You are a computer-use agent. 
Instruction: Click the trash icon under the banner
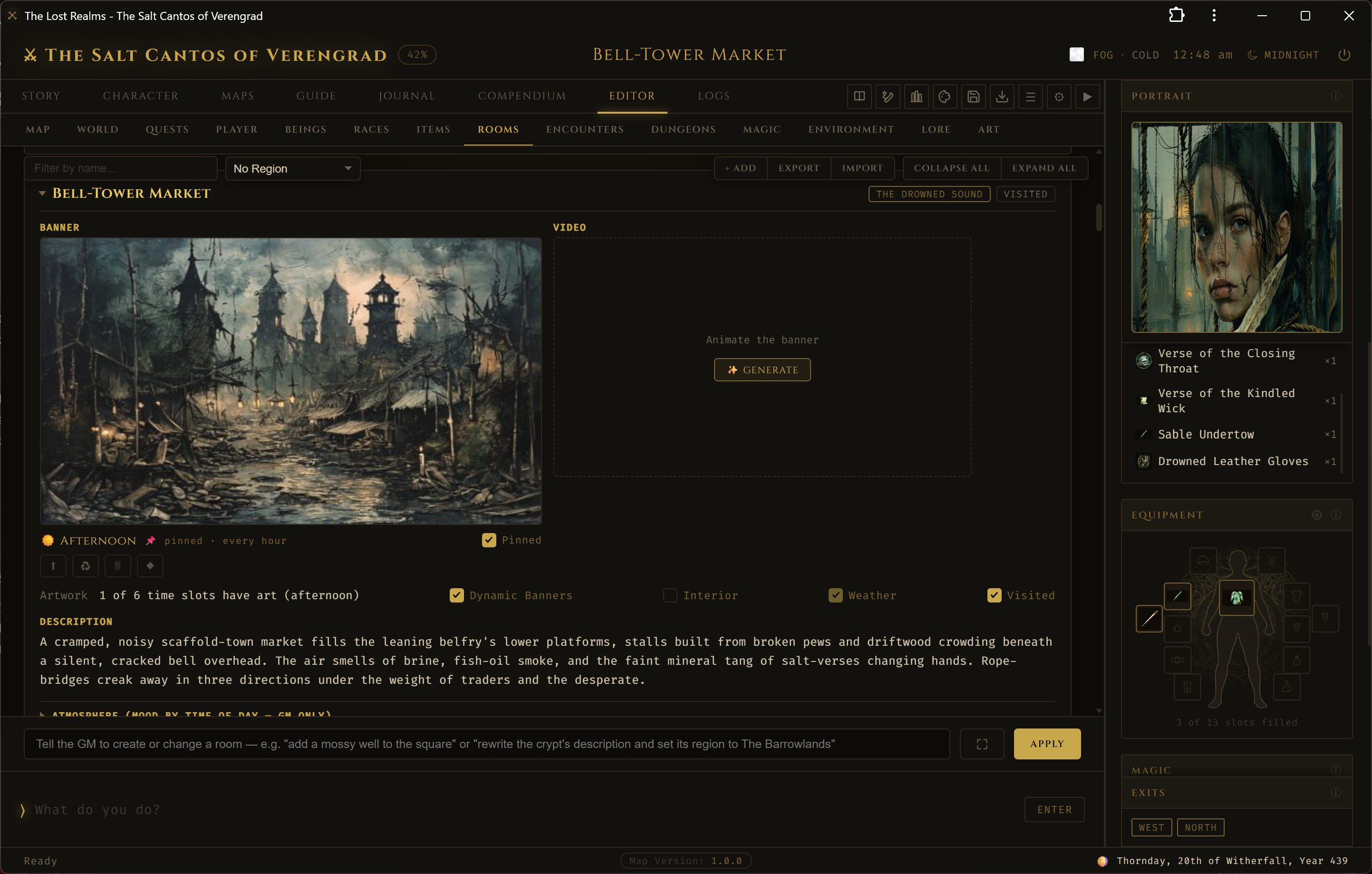[118, 566]
